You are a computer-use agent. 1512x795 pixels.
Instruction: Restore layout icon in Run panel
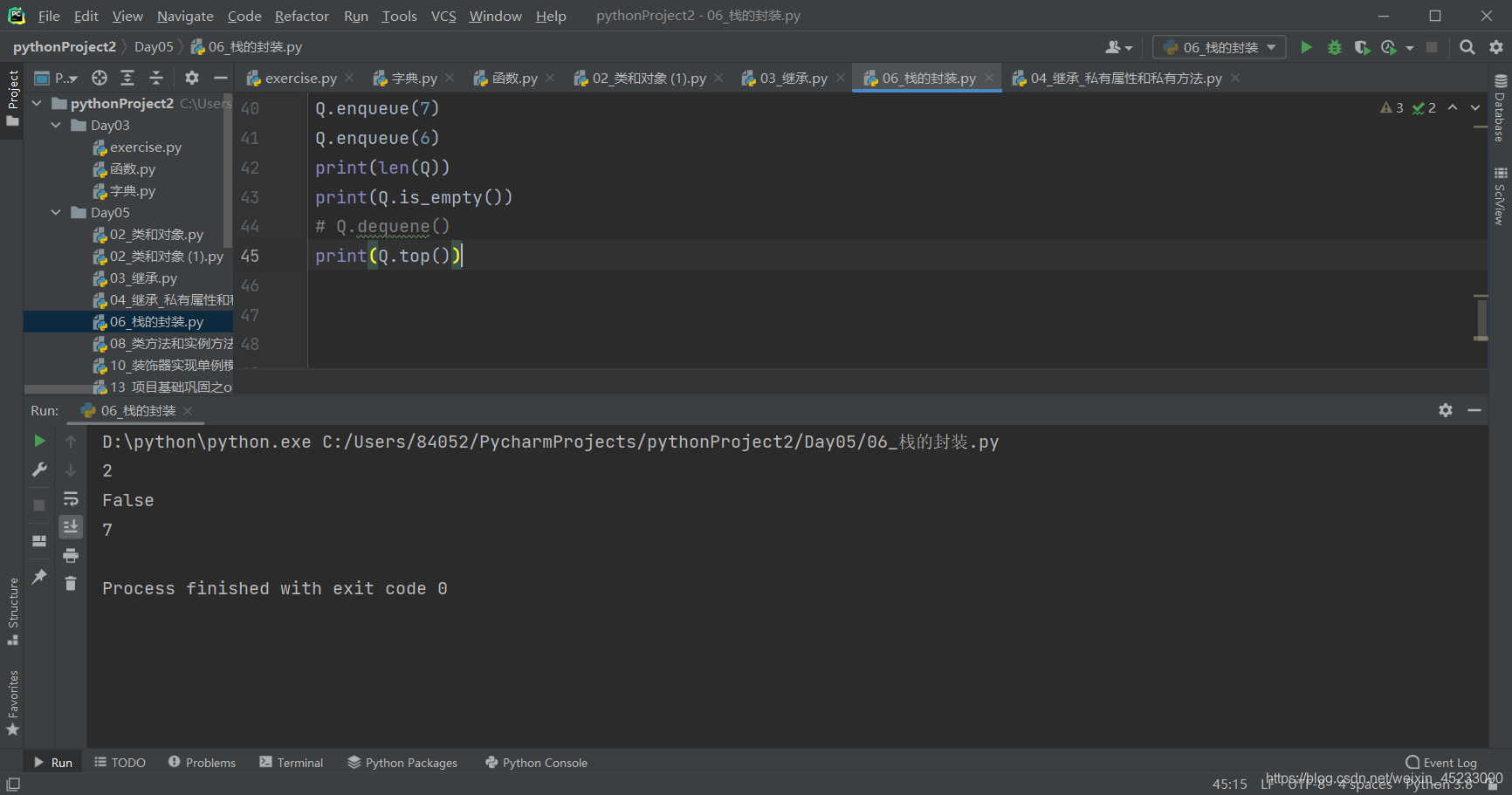39,541
